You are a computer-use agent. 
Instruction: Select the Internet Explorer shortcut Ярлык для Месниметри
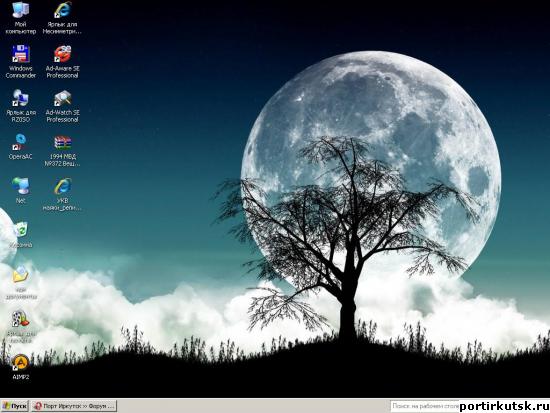62,18
